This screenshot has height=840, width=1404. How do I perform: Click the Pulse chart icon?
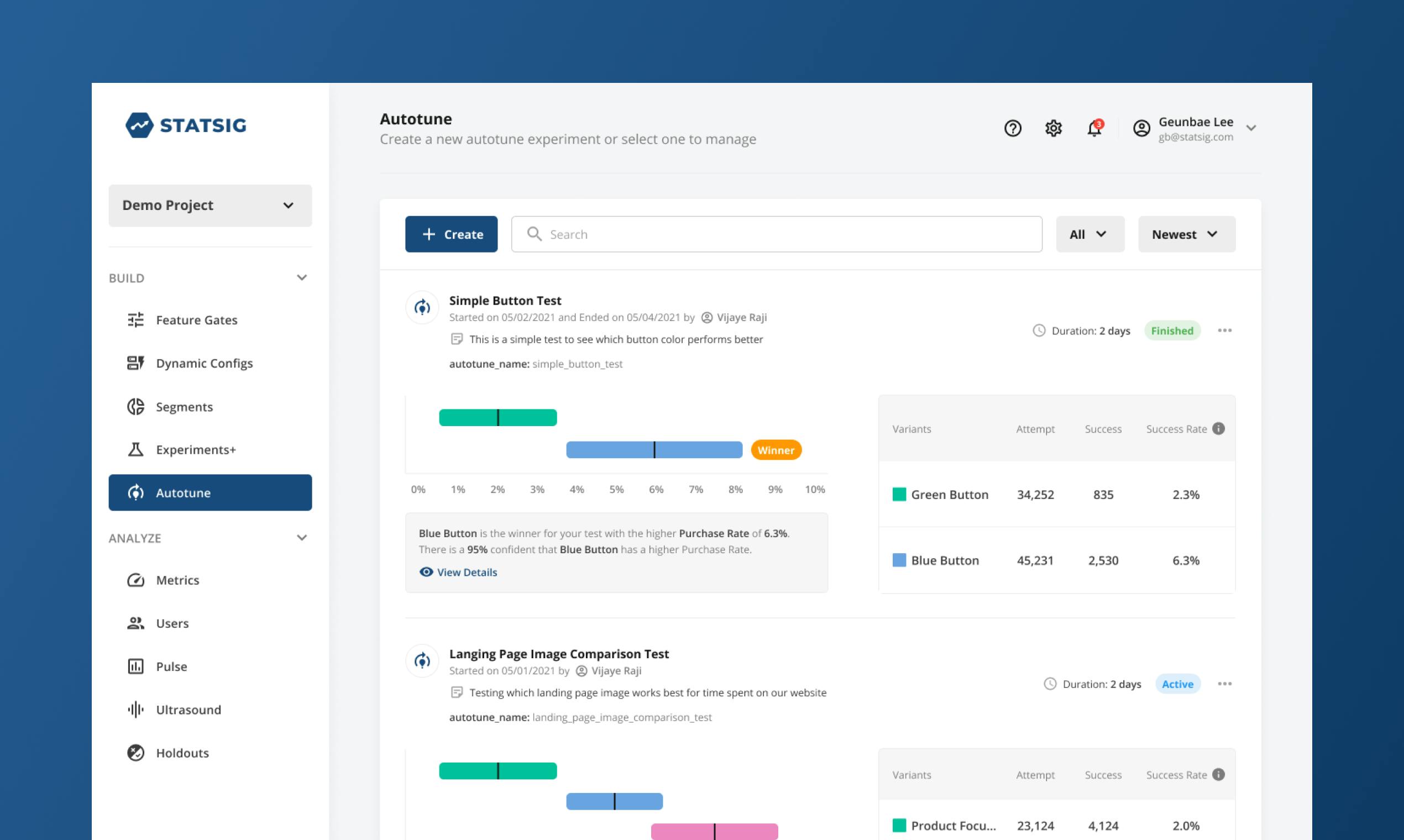136,666
